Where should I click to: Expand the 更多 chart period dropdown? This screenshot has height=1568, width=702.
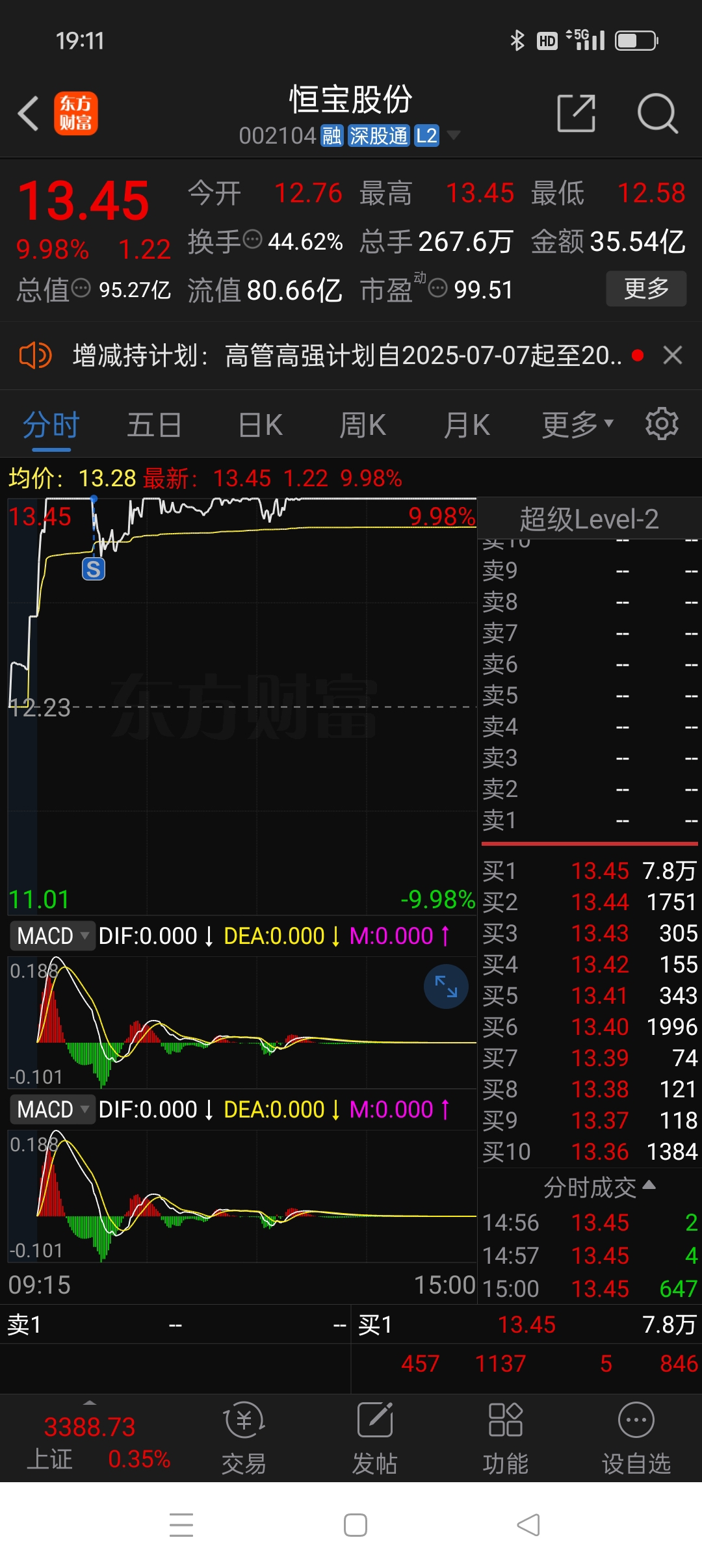pyautogui.click(x=577, y=426)
